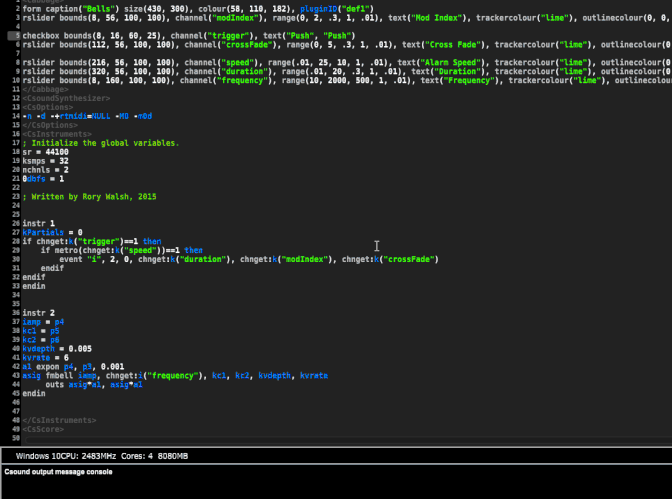The width and height of the screenshot is (672, 499).
Task: Click the 'kvdepth = 0.005' line
Action: click(57, 349)
